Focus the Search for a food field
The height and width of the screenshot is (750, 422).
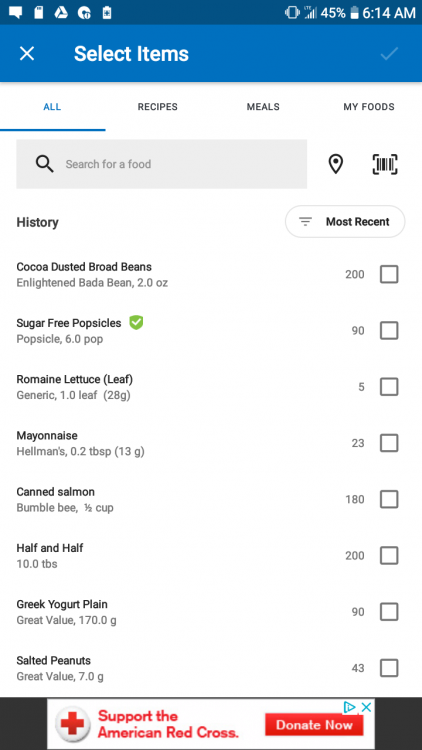point(162,164)
